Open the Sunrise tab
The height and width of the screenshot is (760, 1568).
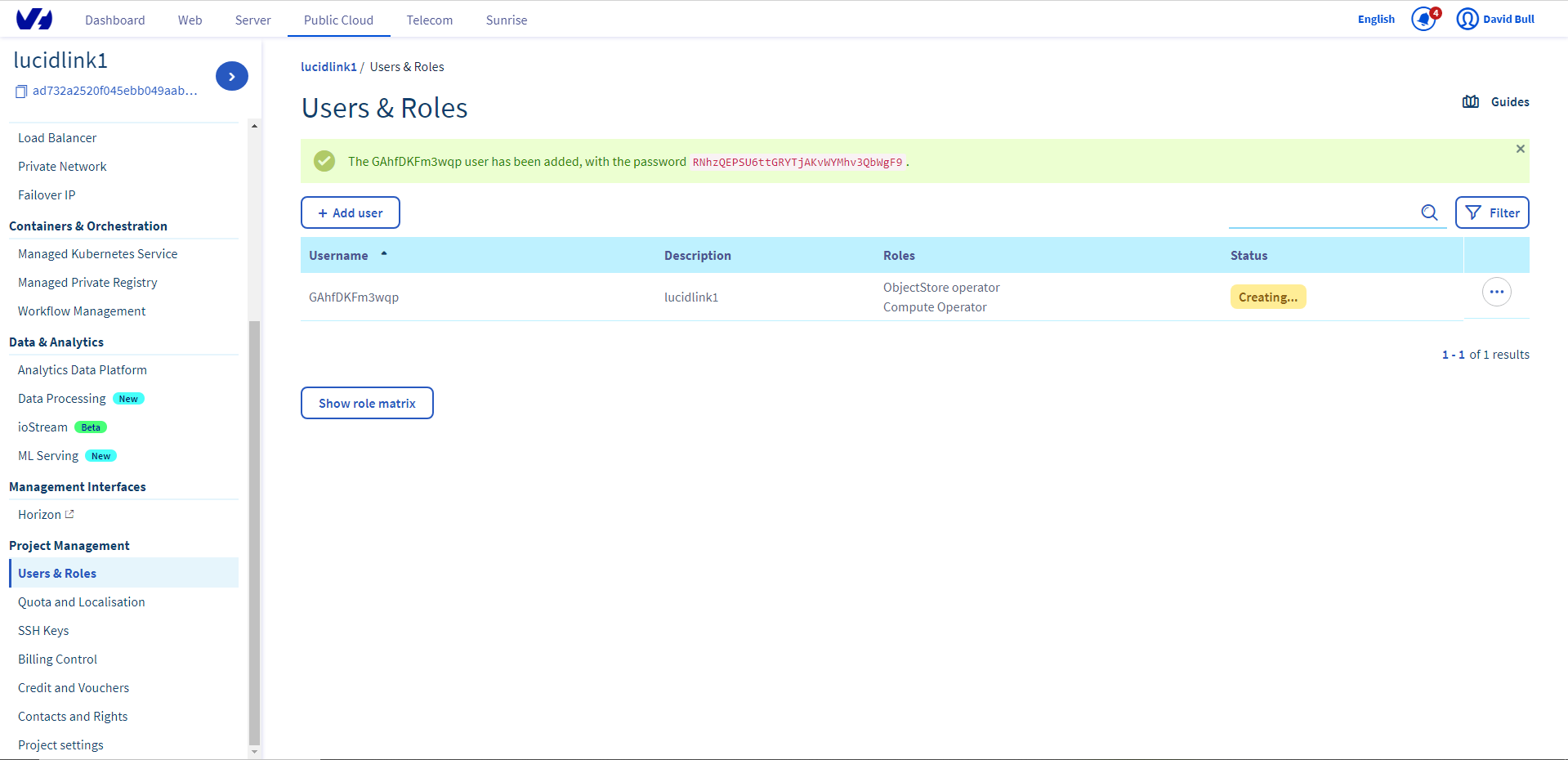pyautogui.click(x=507, y=20)
